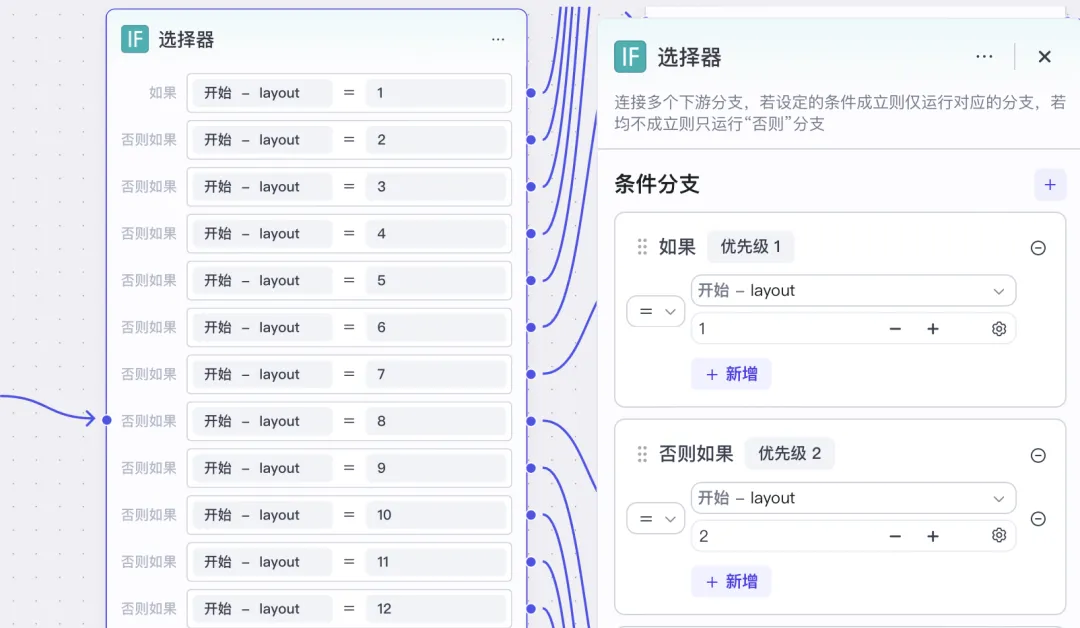1080x628 pixels.
Task: Decrease value 2 with minus stepper
Action: pyautogui.click(x=895, y=536)
